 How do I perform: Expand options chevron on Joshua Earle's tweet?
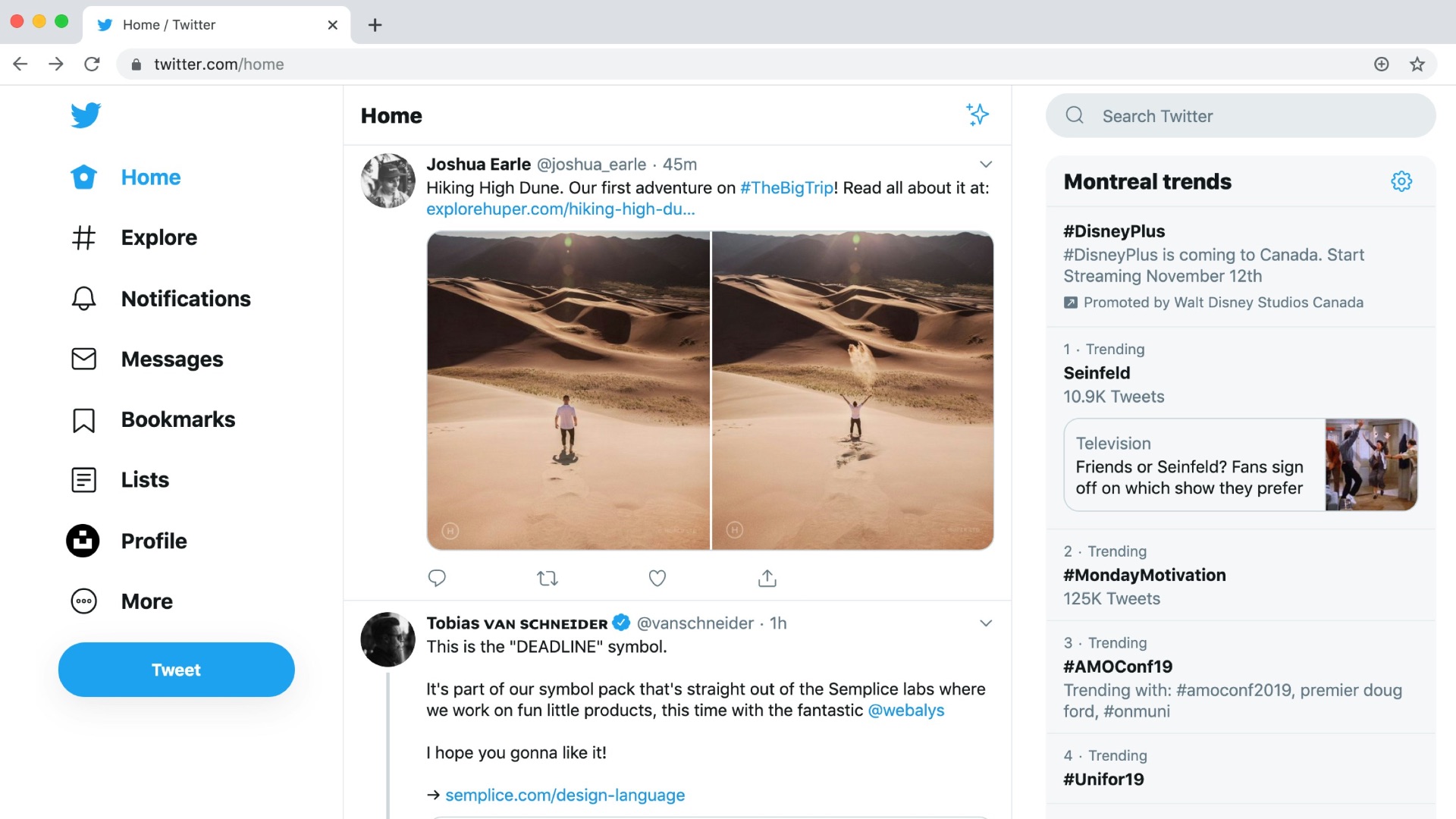pos(986,165)
